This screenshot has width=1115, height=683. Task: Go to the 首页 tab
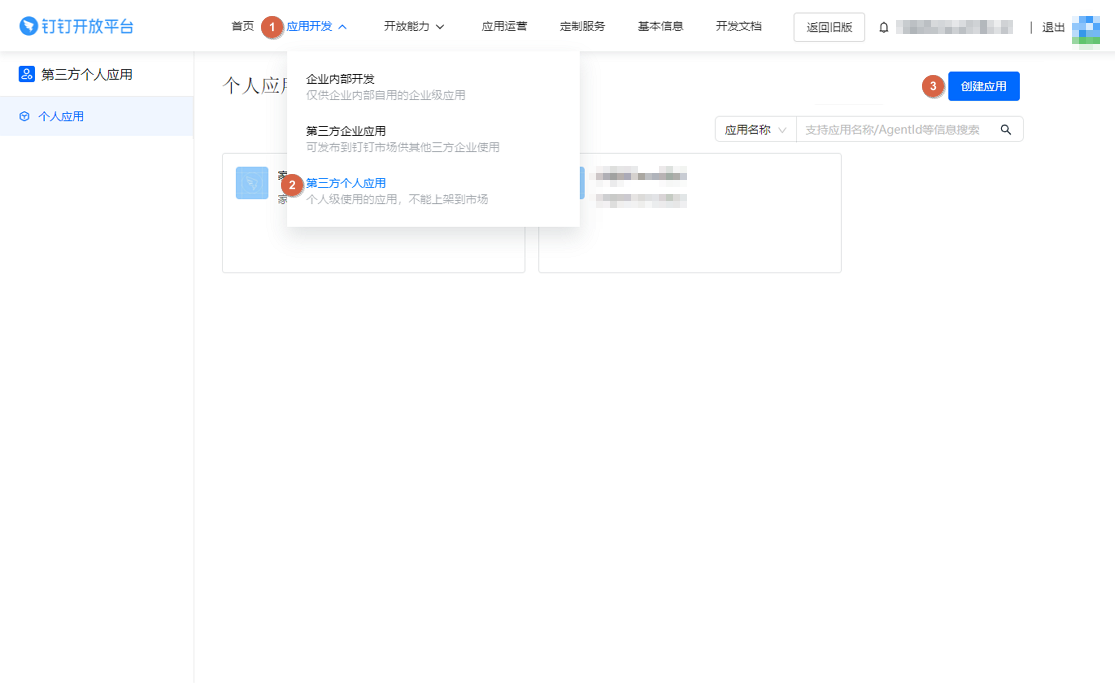242,27
